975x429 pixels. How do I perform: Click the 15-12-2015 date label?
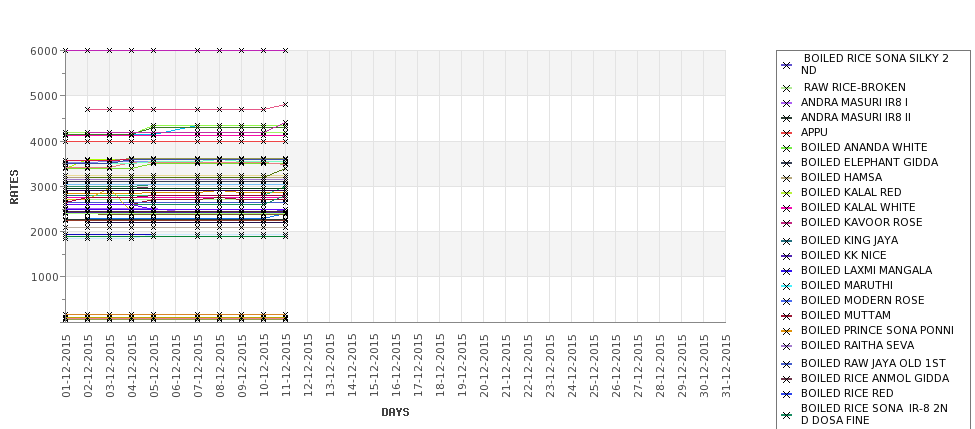(374, 366)
